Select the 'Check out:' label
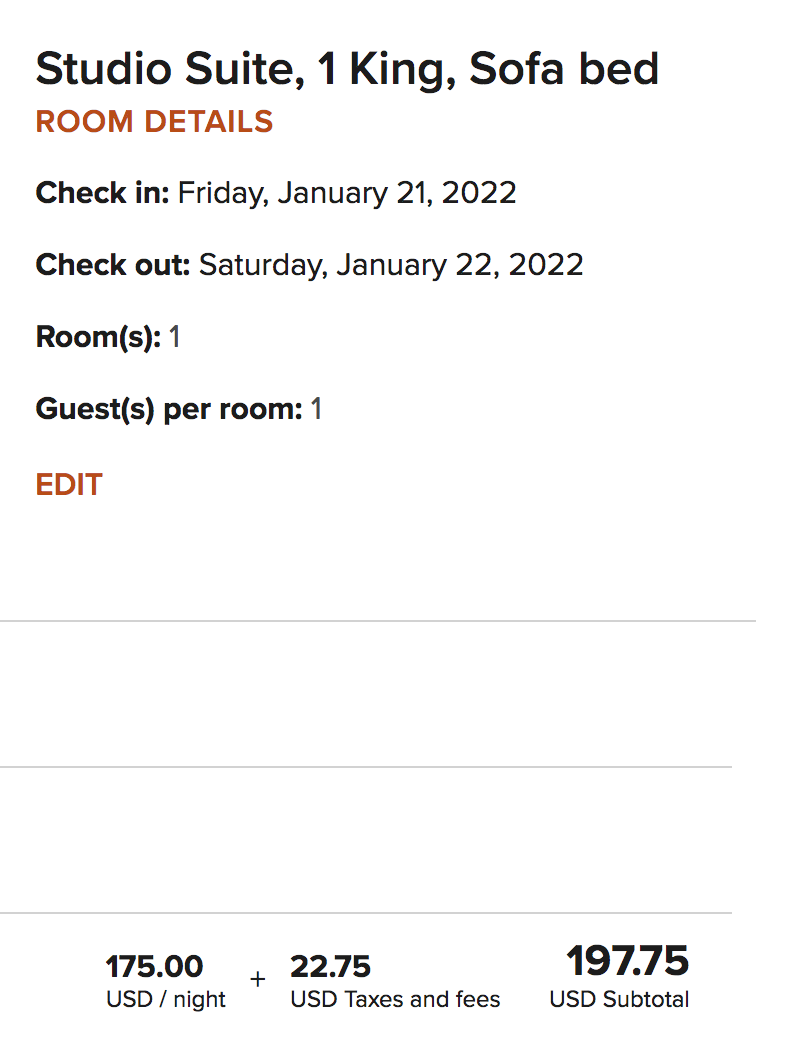 113,265
